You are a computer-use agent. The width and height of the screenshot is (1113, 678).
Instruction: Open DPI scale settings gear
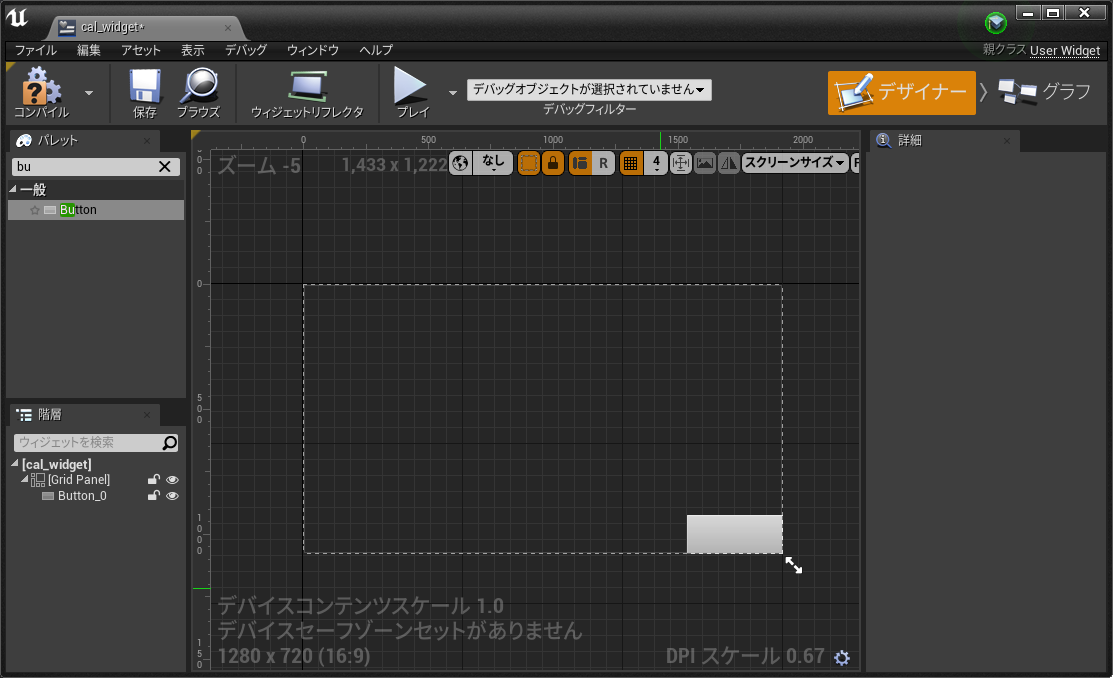click(842, 657)
